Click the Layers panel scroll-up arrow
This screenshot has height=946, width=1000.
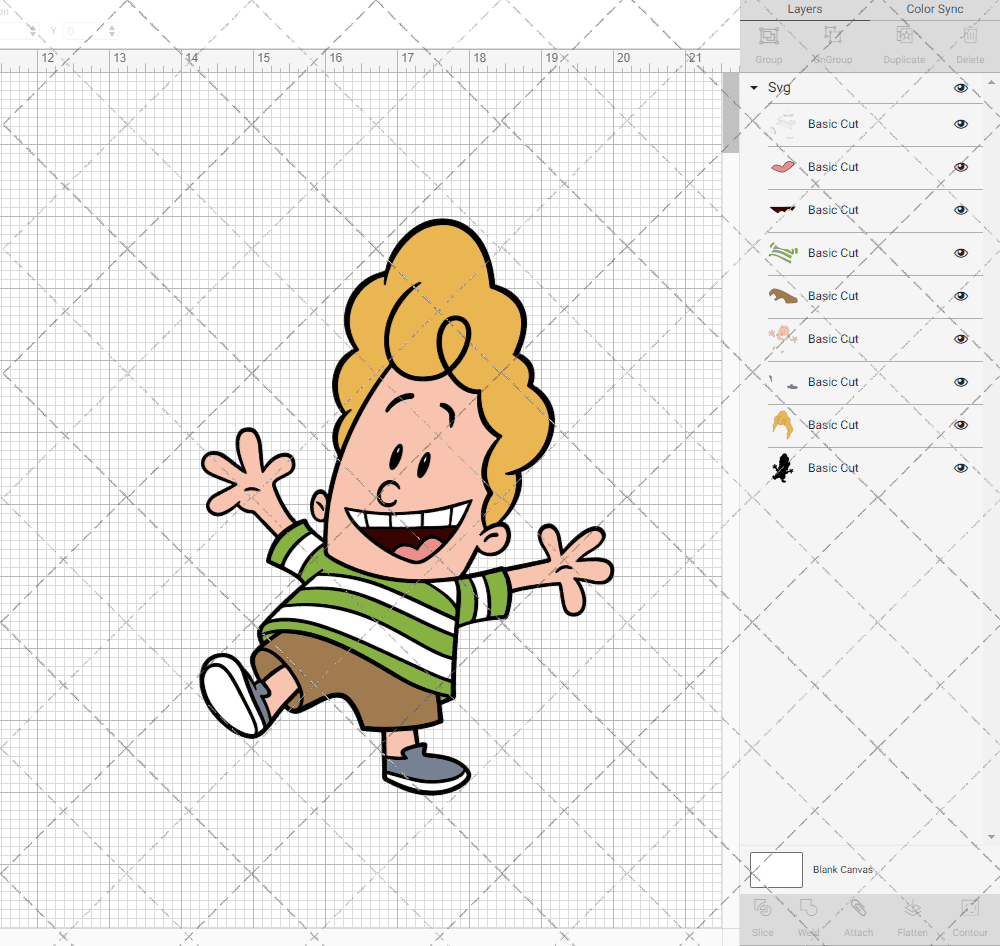coord(990,82)
